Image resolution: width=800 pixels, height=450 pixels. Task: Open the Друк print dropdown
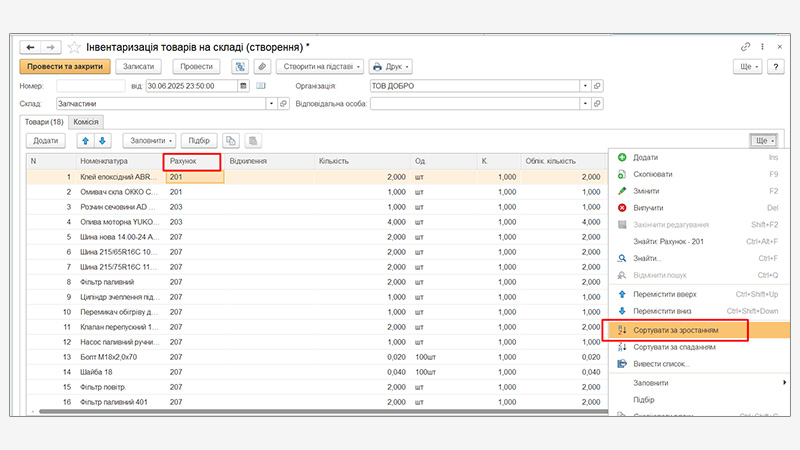pyautogui.click(x=390, y=67)
